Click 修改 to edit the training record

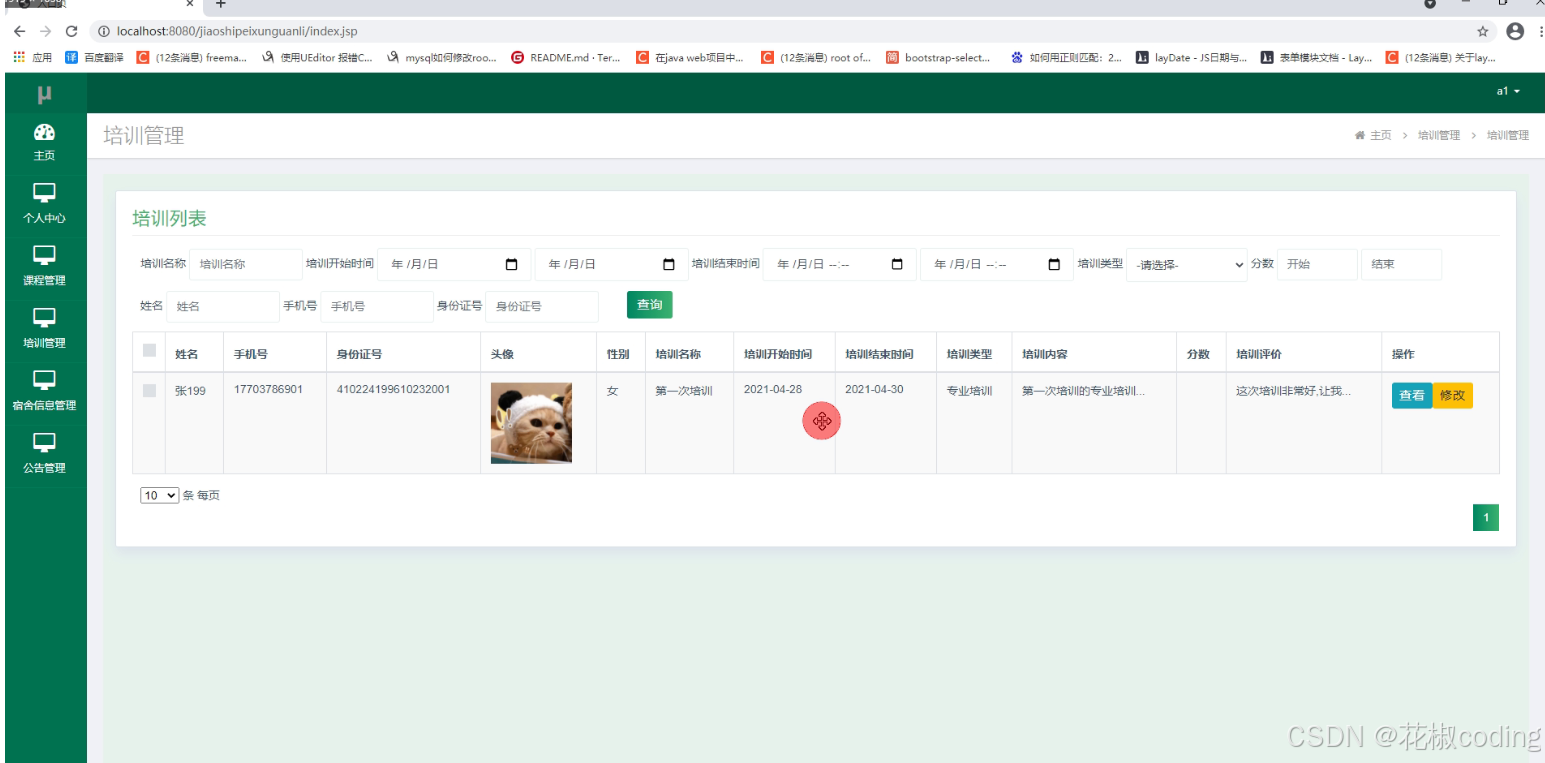[1452, 395]
